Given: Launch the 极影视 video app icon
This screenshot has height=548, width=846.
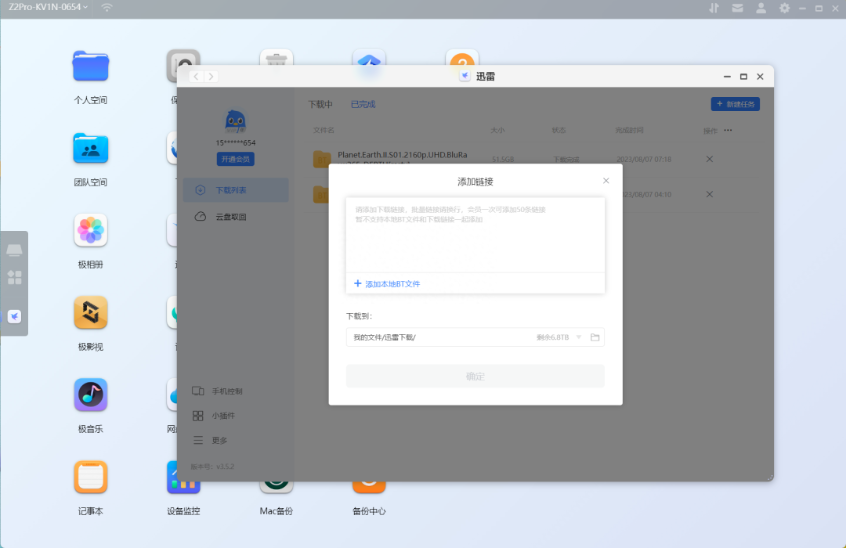Looking at the screenshot, I should coord(91,312).
